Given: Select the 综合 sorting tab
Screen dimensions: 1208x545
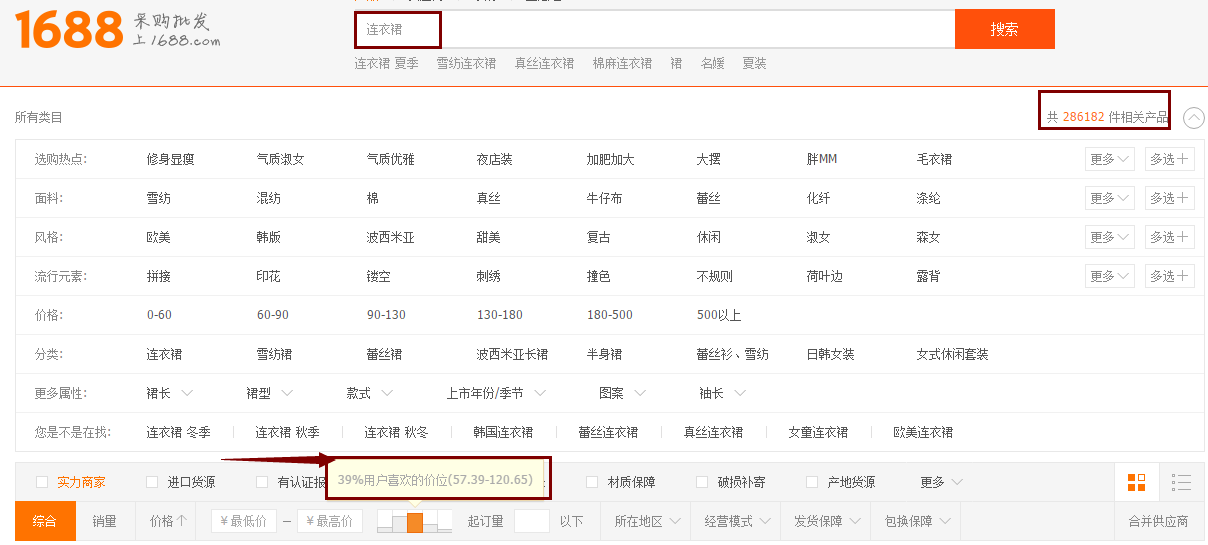Looking at the screenshot, I should (x=45, y=521).
